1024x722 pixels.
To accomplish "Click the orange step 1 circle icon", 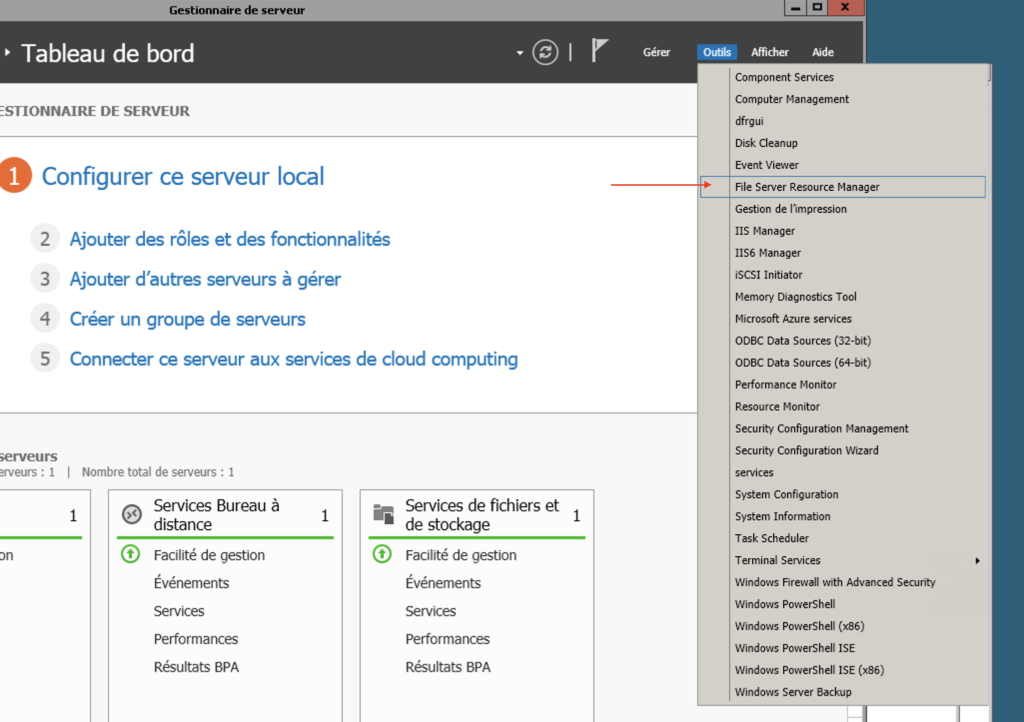I will pos(14,175).
